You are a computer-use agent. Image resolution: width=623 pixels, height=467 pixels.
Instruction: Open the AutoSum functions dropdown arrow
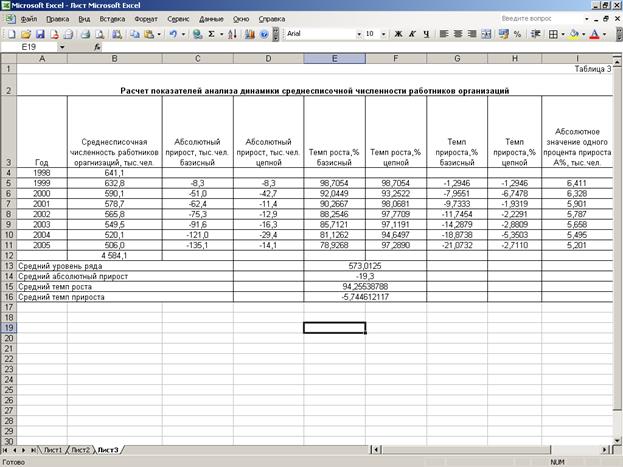click(x=221, y=34)
